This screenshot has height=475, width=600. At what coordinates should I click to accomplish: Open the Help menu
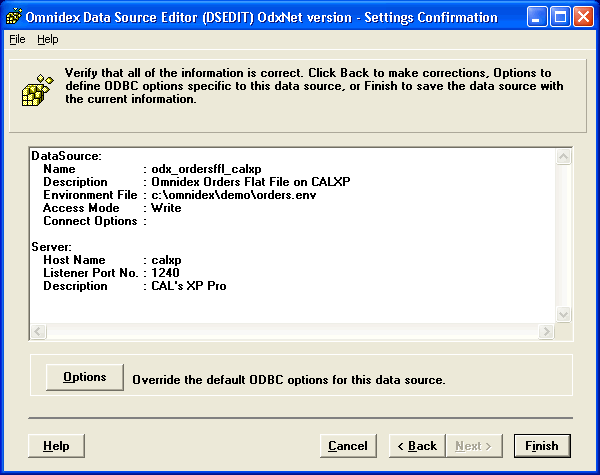[x=48, y=39]
